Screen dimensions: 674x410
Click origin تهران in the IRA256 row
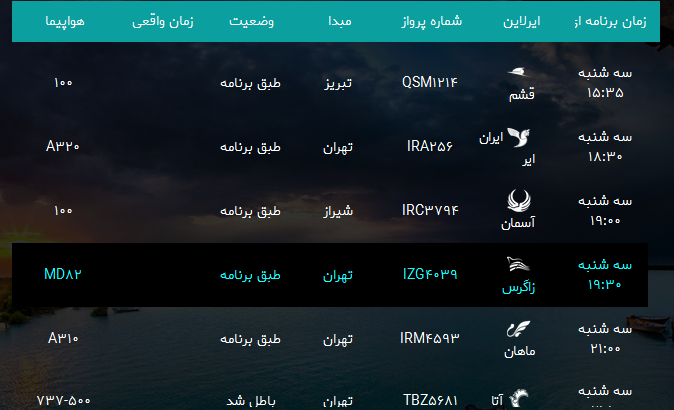338,147
